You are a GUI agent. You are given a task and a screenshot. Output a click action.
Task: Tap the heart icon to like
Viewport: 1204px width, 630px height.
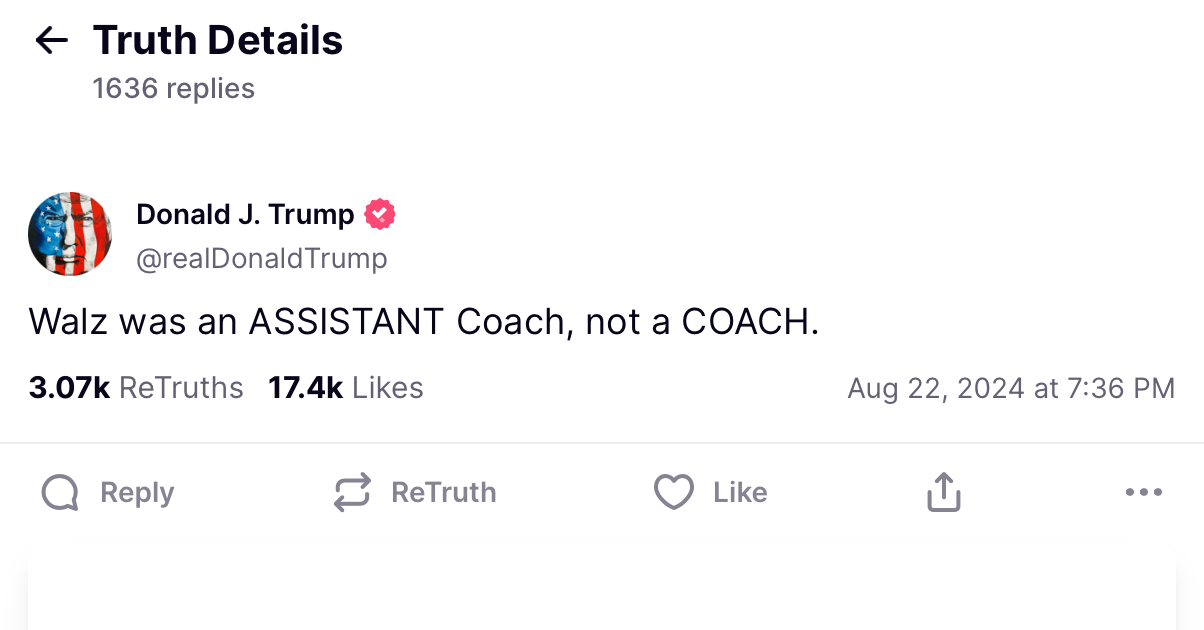click(673, 492)
